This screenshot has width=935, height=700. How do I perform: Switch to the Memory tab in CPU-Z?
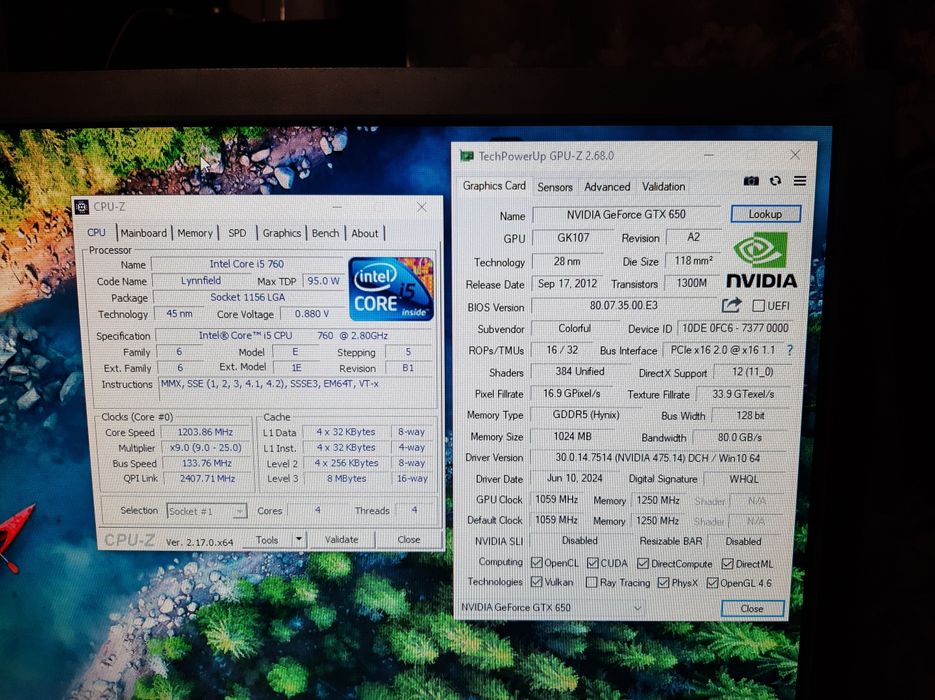pyautogui.click(x=195, y=233)
